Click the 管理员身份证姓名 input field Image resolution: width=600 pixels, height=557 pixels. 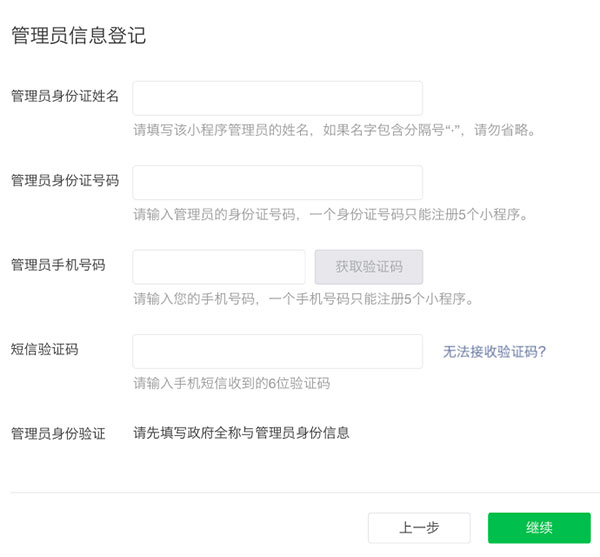(x=277, y=98)
